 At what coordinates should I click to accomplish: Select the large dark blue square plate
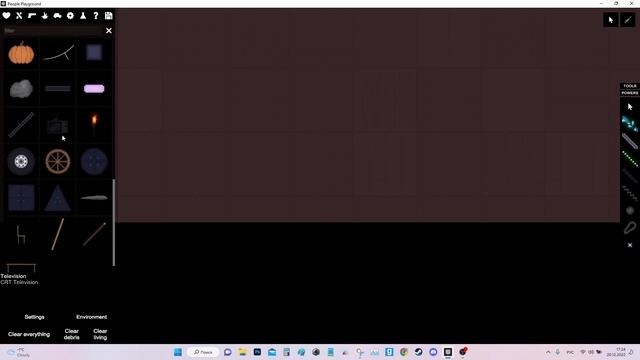(21, 198)
